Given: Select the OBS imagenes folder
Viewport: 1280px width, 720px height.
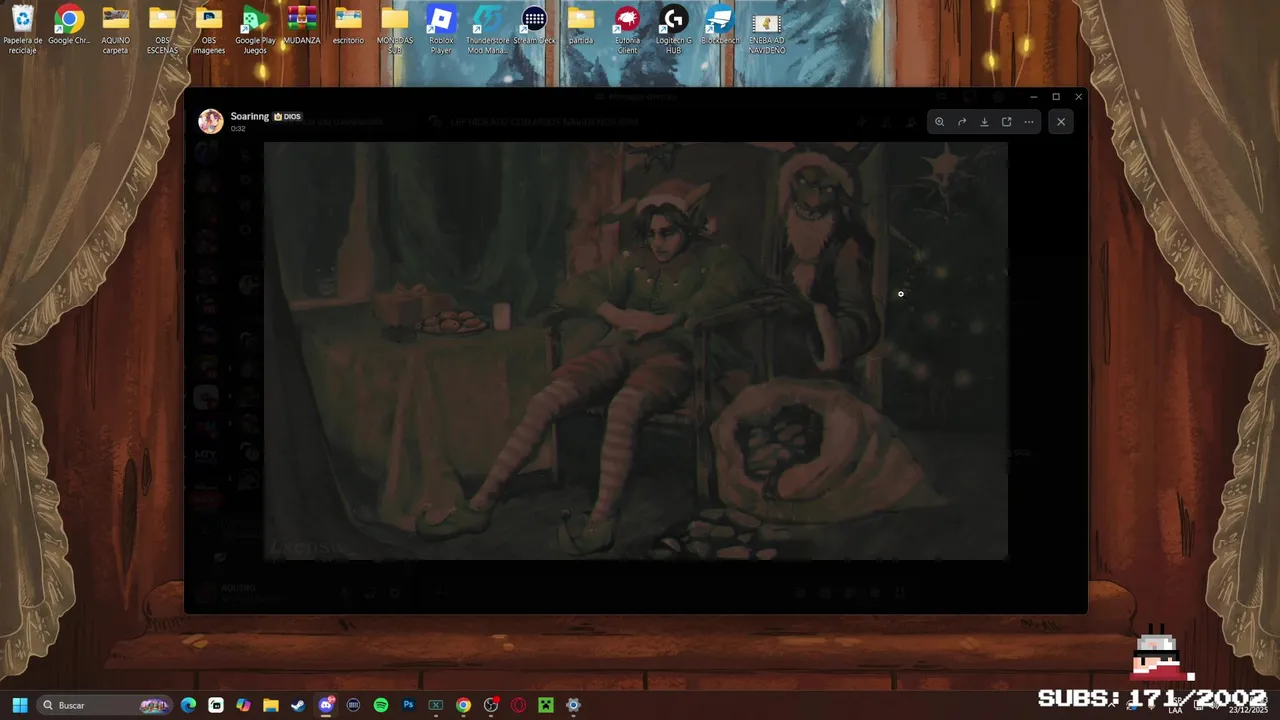Looking at the screenshot, I should pyautogui.click(x=209, y=30).
